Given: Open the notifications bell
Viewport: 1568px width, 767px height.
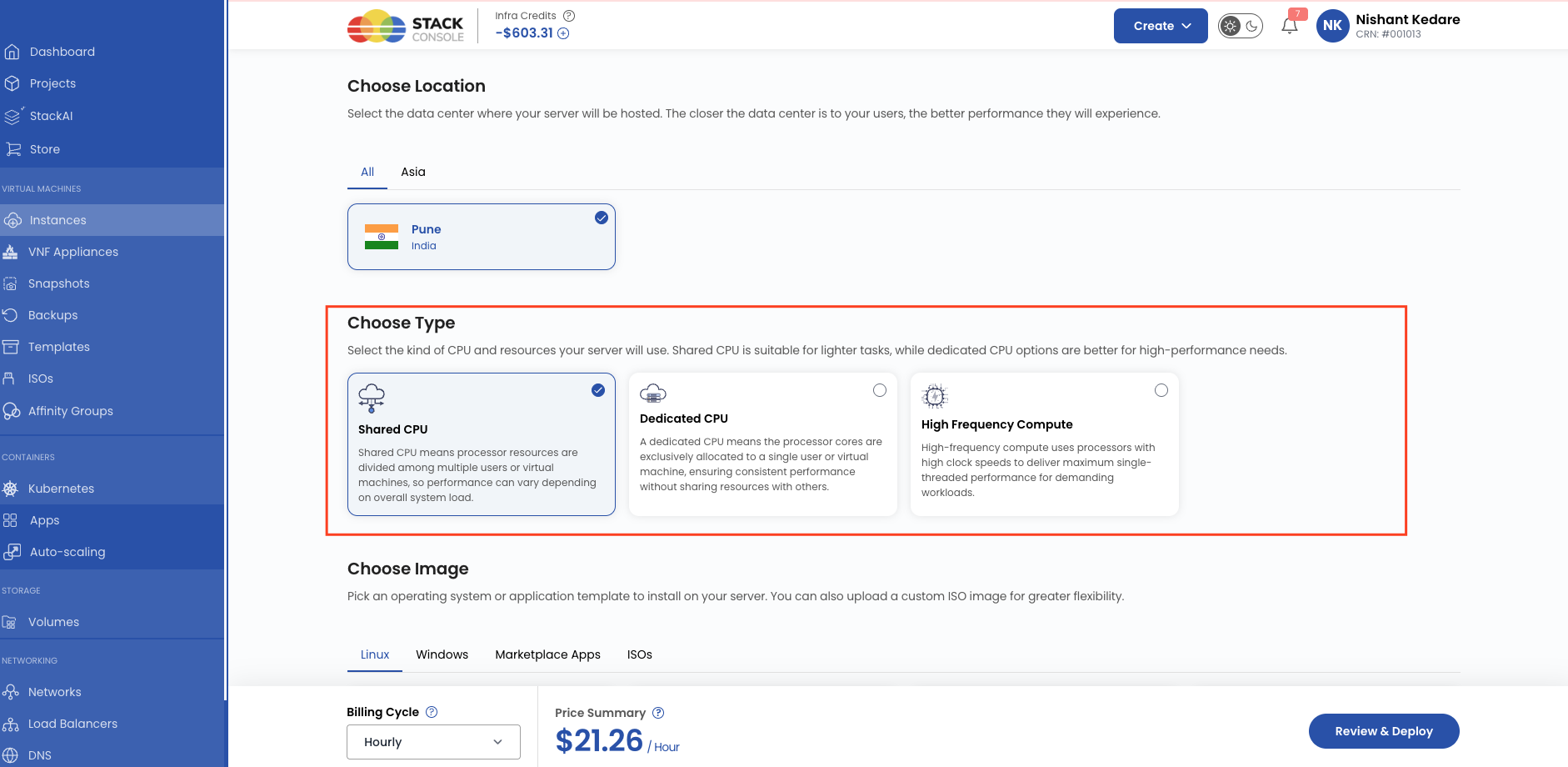Looking at the screenshot, I should (x=1290, y=26).
